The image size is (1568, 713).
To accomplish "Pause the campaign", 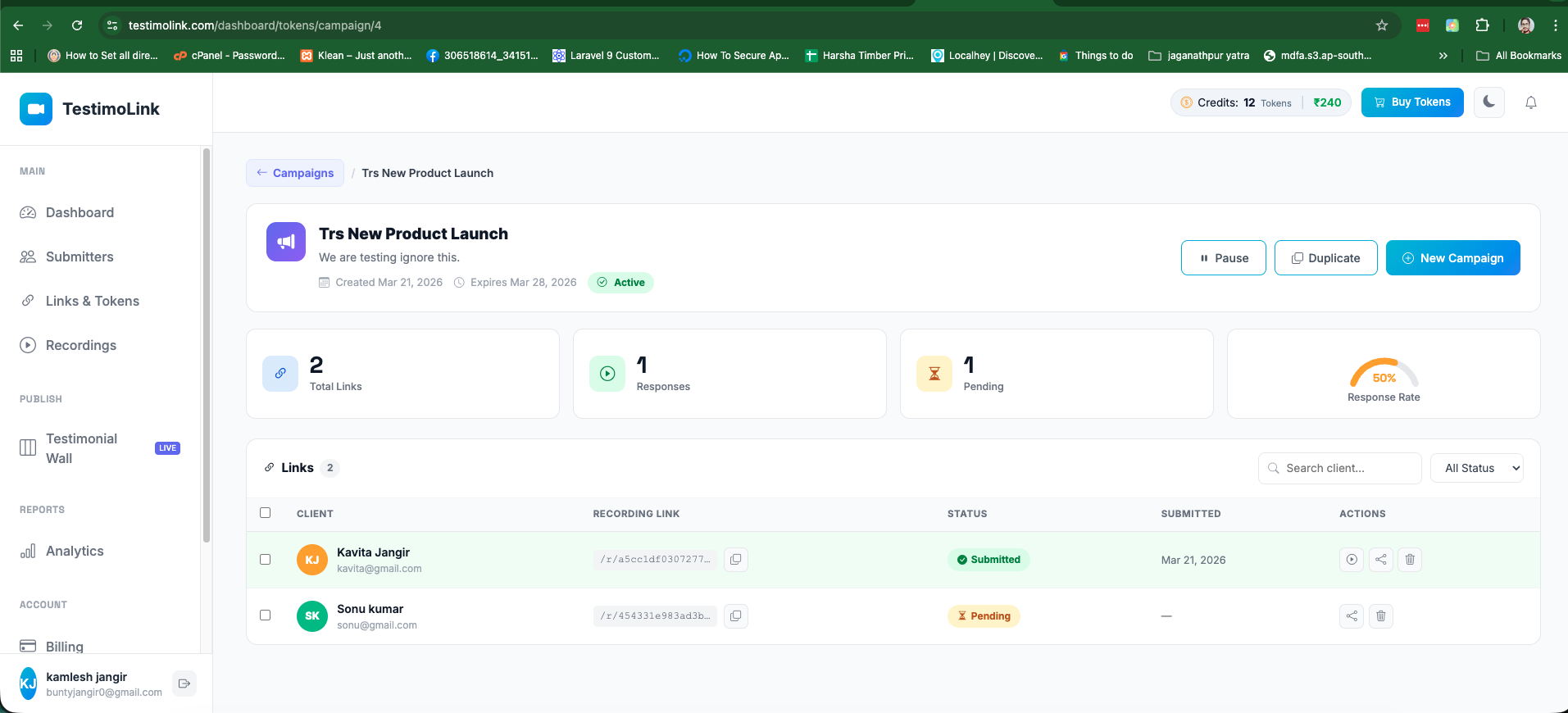I will click(1223, 258).
